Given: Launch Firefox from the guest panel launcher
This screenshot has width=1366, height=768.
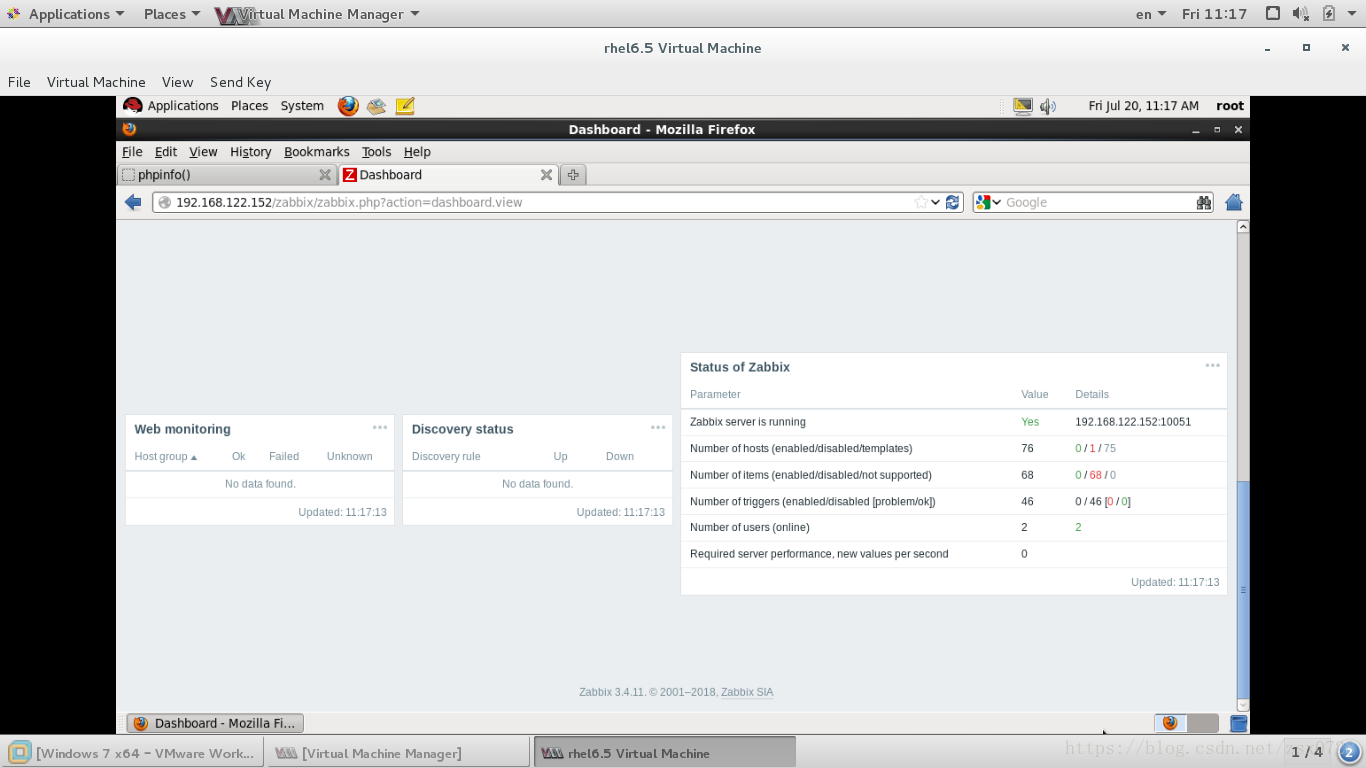Looking at the screenshot, I should click(x=348, y=106).
